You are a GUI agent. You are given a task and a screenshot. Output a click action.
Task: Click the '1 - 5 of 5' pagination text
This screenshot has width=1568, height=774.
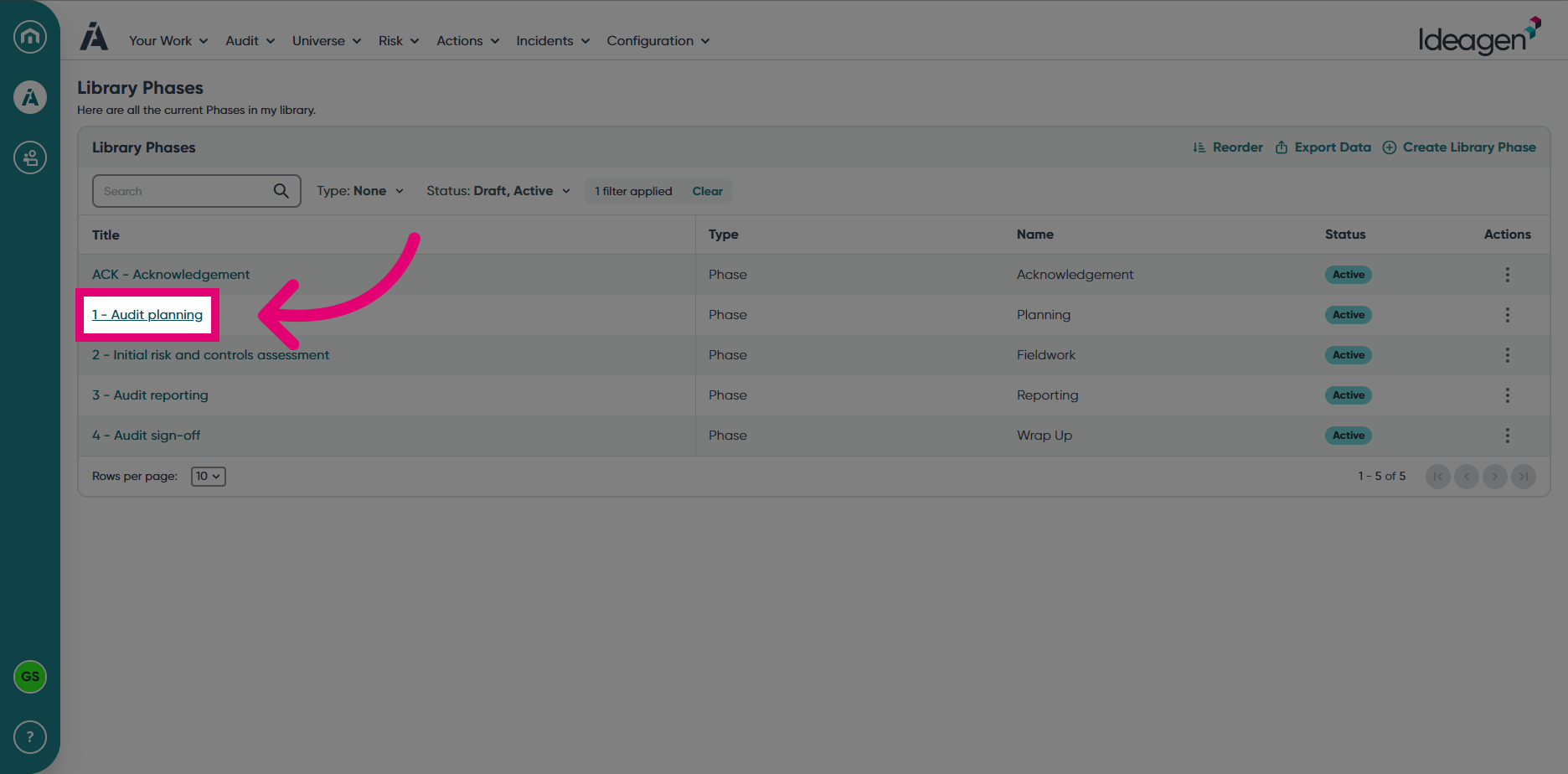pos(1382,476)
